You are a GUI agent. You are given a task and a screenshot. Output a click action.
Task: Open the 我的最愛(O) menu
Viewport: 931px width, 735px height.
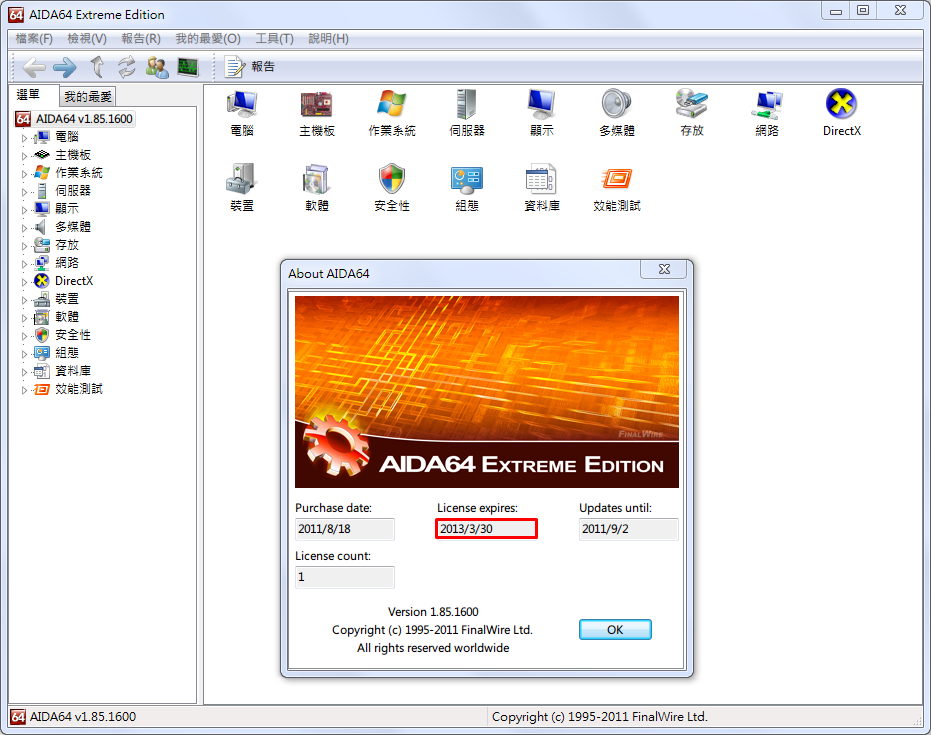coord(208,39)
